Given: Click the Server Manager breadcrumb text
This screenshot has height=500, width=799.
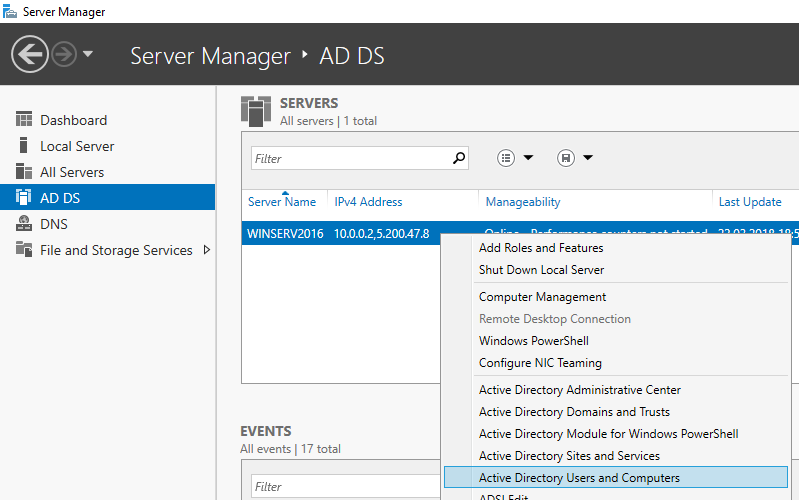Looking at the screenshot, I should 210,56.
